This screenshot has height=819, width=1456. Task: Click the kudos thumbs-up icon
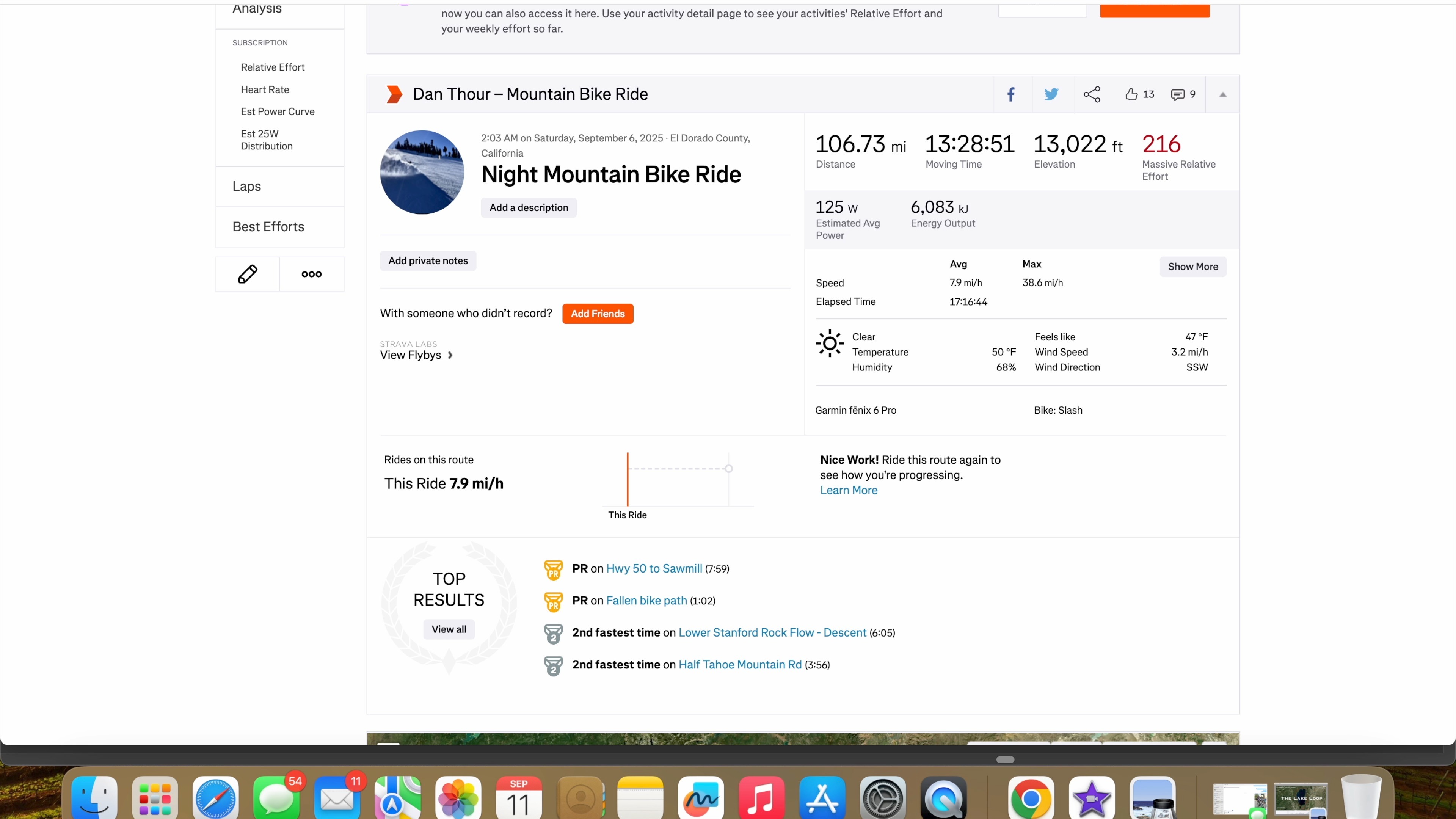pyautogui.click(x=1131, y=94)
